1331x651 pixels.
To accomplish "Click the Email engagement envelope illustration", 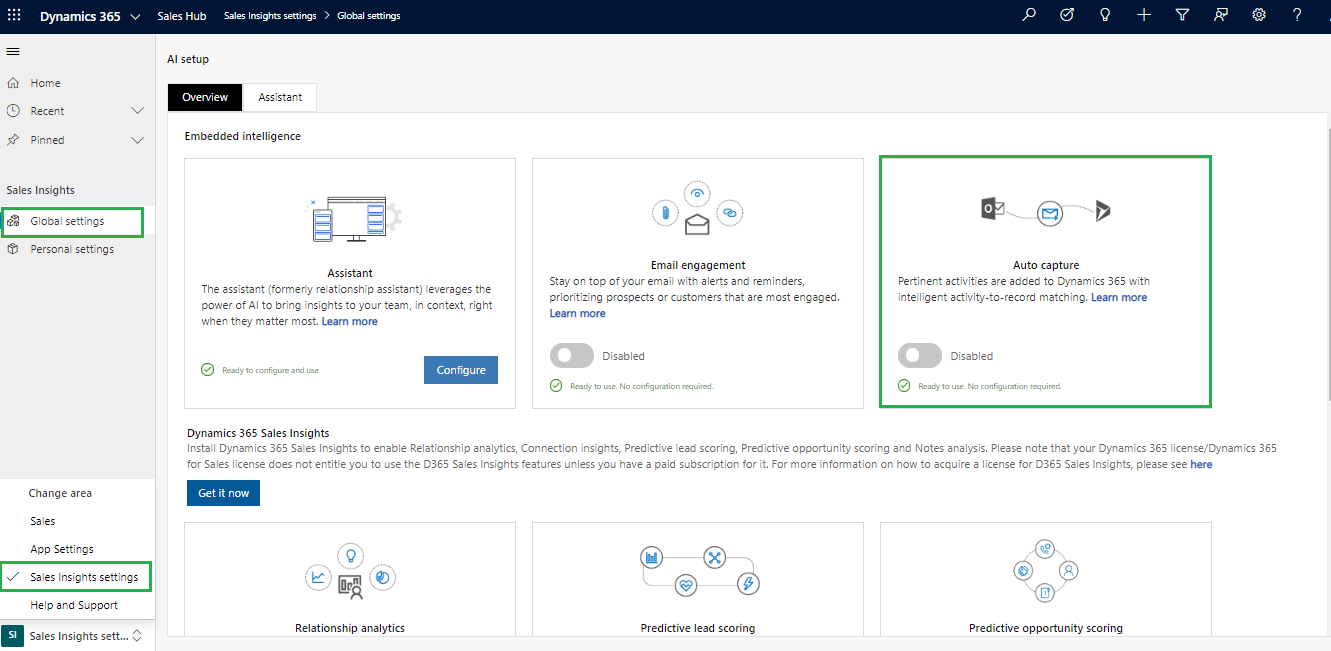I will point(697,210).
